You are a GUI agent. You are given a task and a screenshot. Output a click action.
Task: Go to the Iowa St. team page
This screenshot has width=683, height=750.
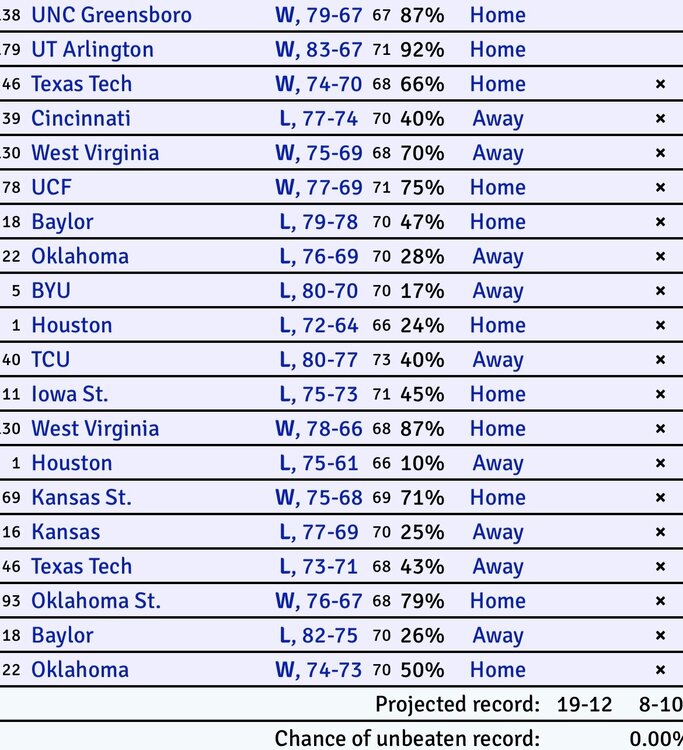[70, 394]
